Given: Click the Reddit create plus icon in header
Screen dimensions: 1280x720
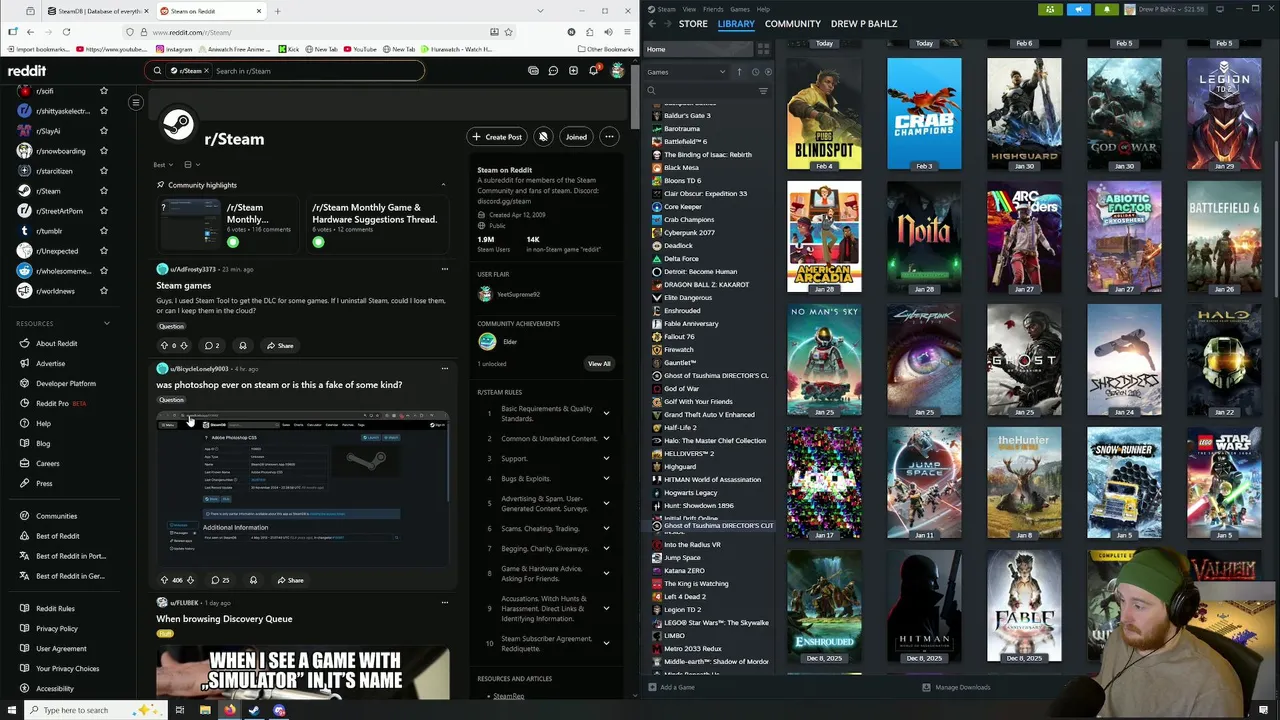Looking at the screenshot, I should 573,71.
